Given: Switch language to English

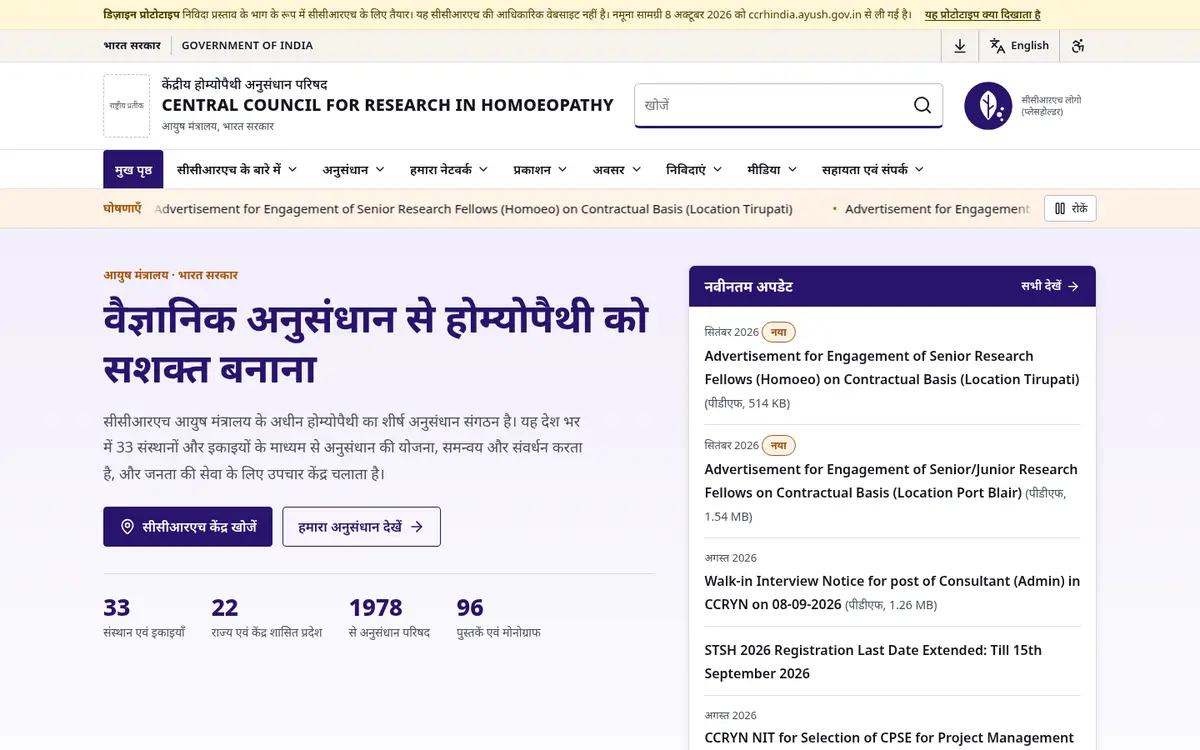Looking at the screenshot, I should [1019, 45].
